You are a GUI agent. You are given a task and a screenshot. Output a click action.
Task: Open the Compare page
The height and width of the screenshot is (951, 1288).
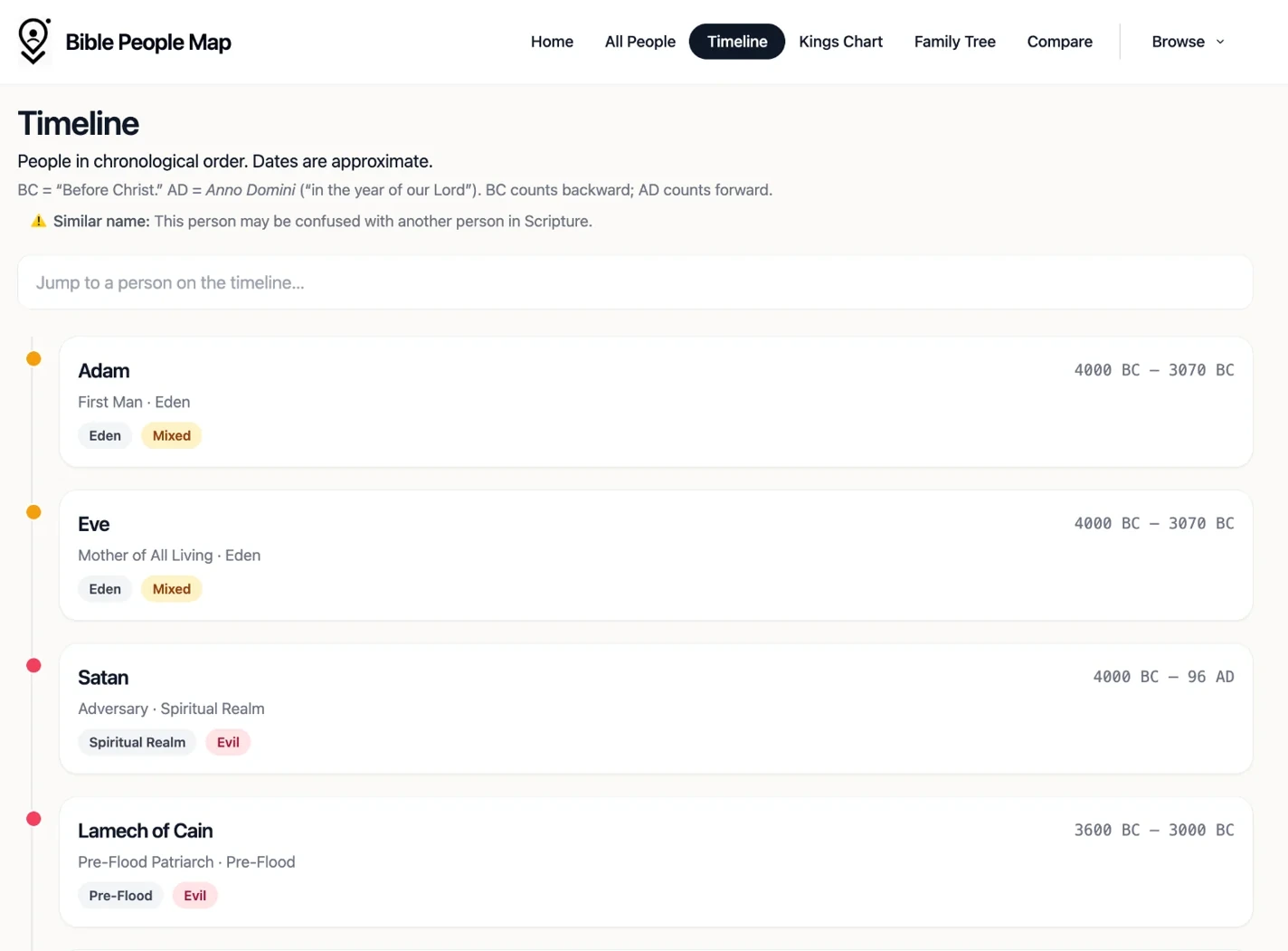click(1059, 42)
